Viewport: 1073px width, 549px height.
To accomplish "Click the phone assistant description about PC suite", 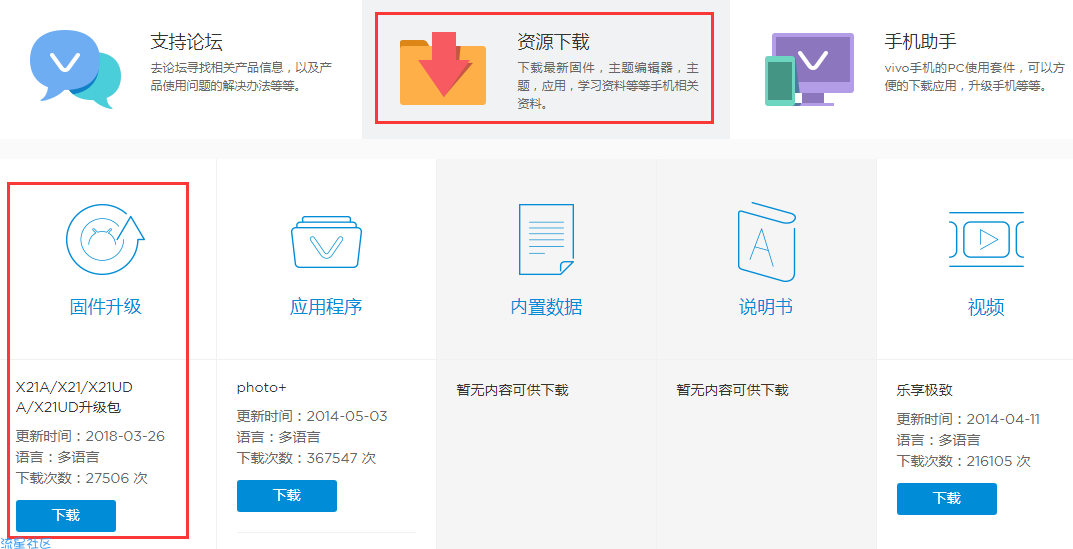I will tap(975, 77).
